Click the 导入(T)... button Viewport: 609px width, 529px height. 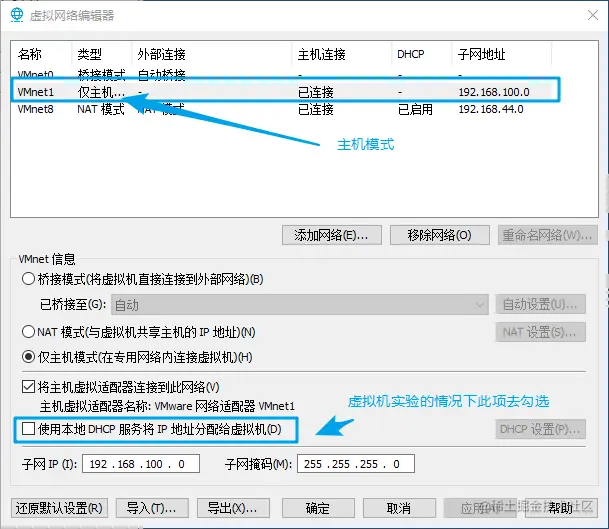point(152,508)
